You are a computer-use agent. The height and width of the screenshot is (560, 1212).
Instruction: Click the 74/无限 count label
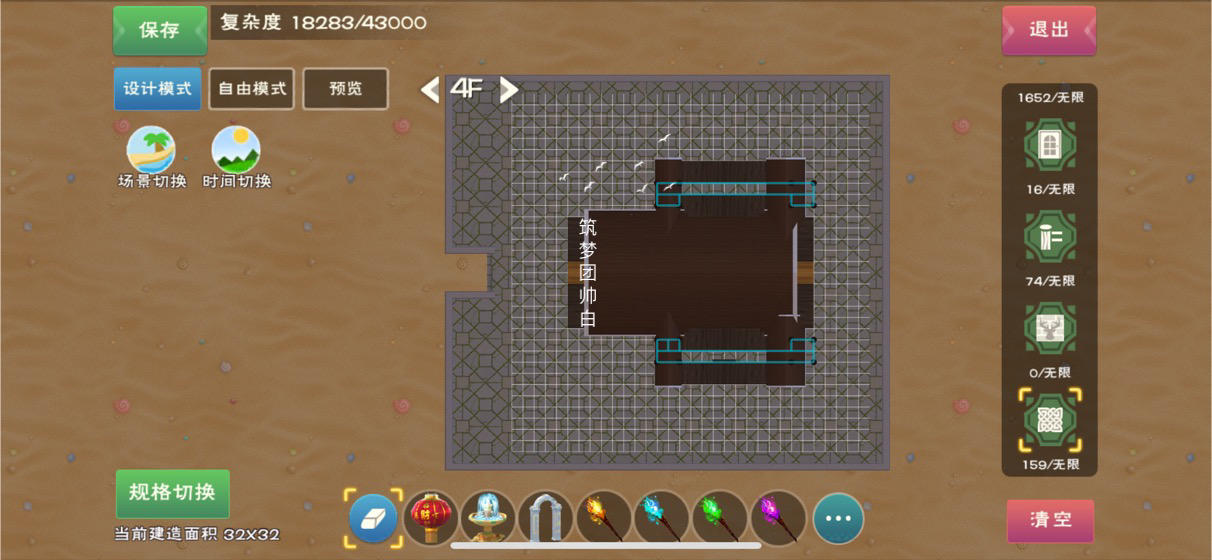point(1051,281)
